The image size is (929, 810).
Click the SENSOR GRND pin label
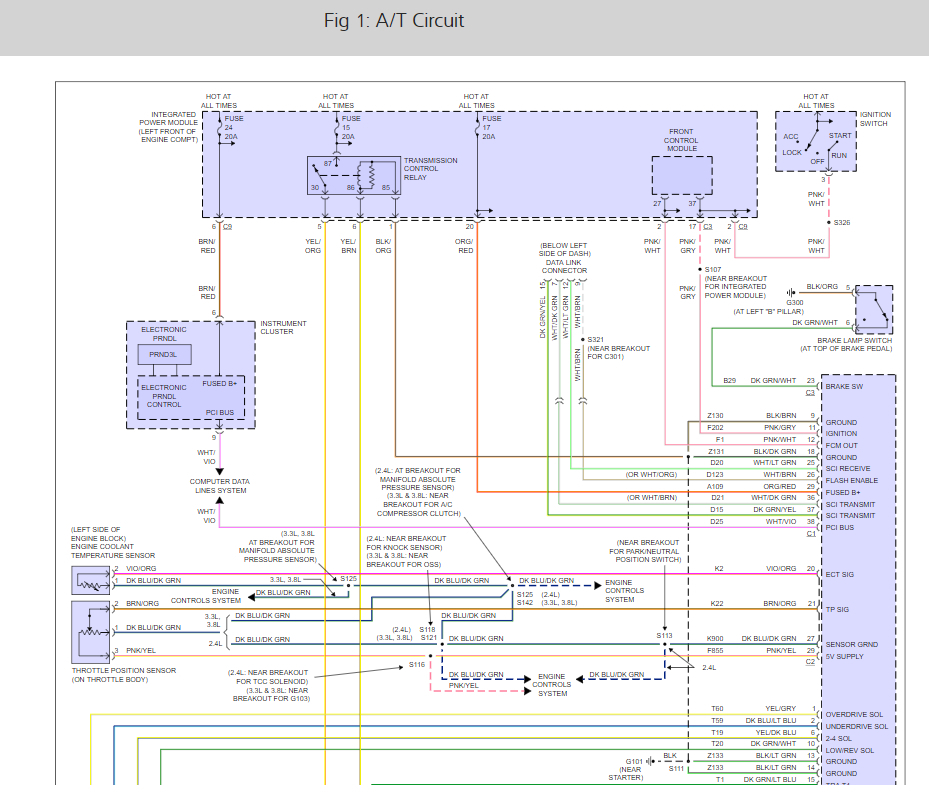[851, 645]
